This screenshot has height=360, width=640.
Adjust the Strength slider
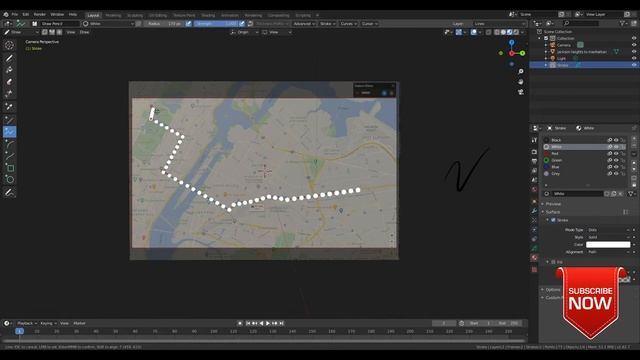coord(216,24)
